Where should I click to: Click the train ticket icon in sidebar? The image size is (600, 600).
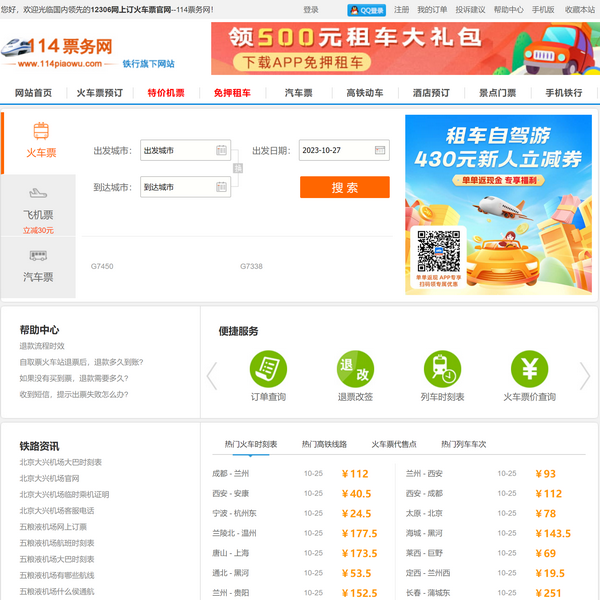pyautogui.click(x=41, y=131)
